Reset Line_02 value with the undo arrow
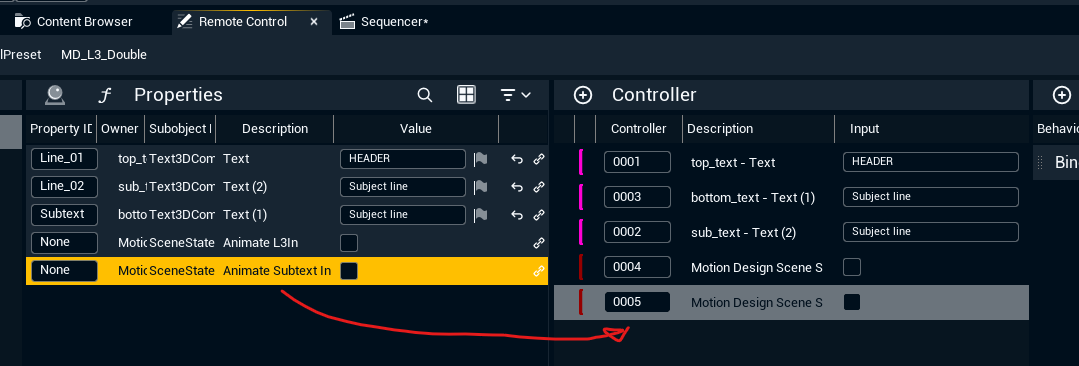 point(517,187)
